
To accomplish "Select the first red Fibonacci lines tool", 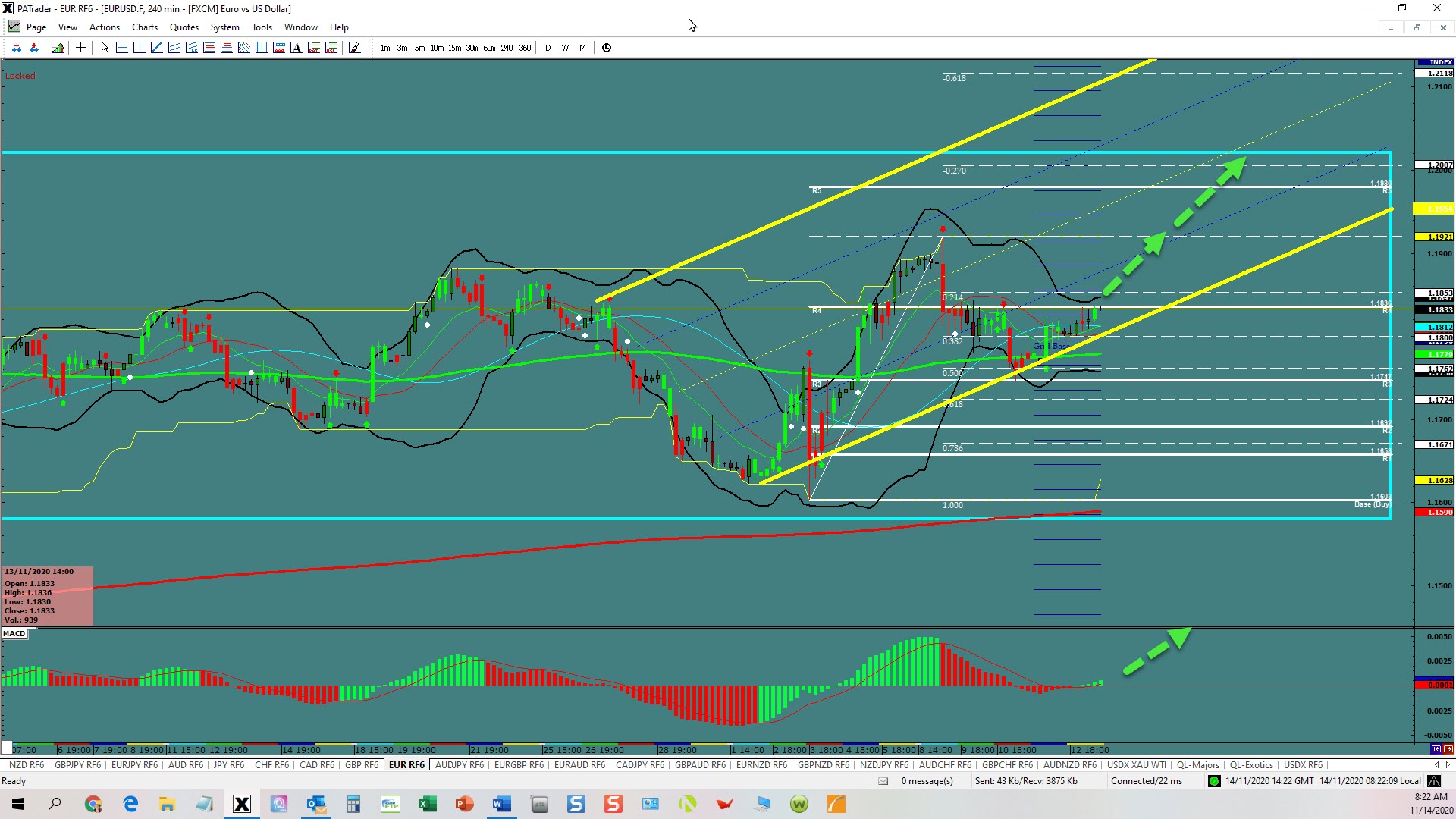I will coord(209,48).
